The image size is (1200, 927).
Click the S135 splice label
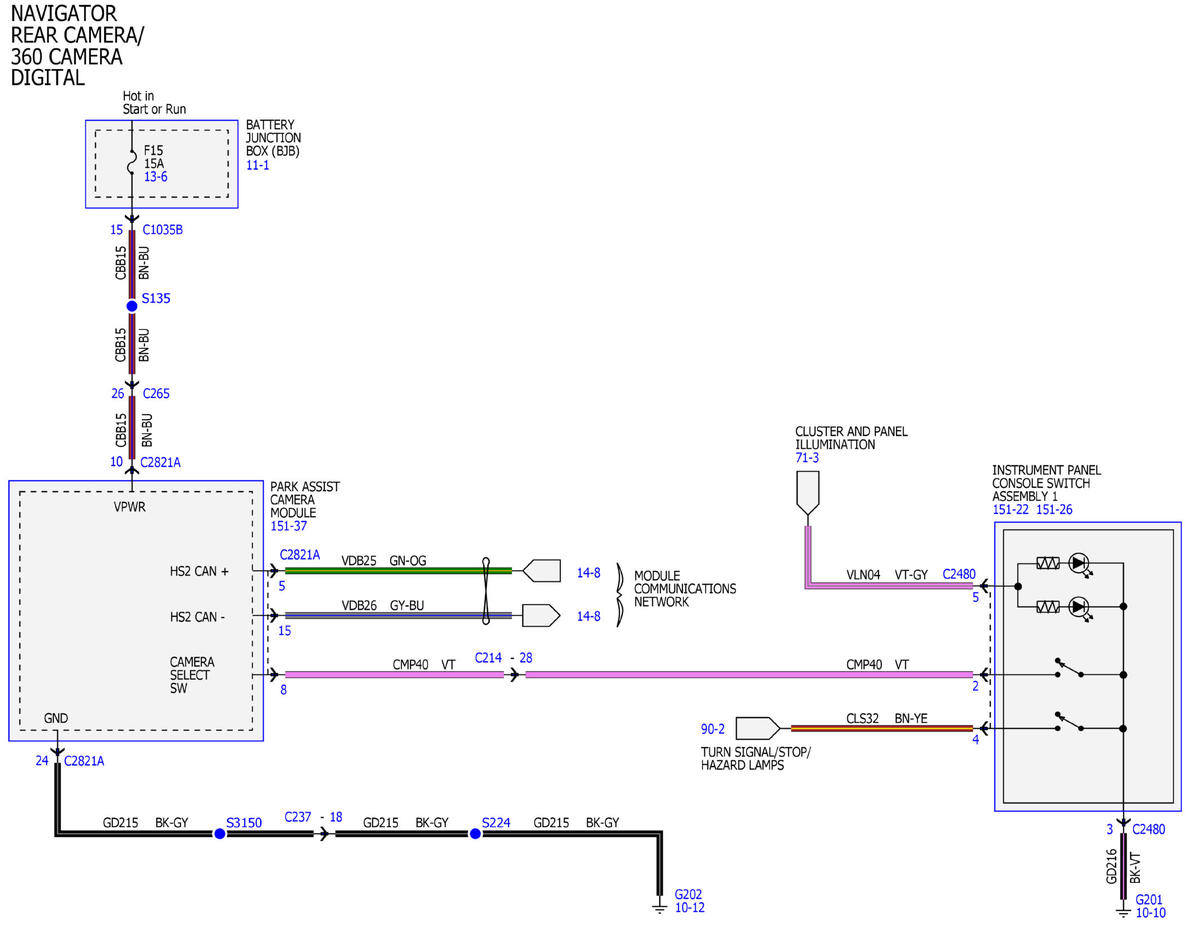[155, 298]
